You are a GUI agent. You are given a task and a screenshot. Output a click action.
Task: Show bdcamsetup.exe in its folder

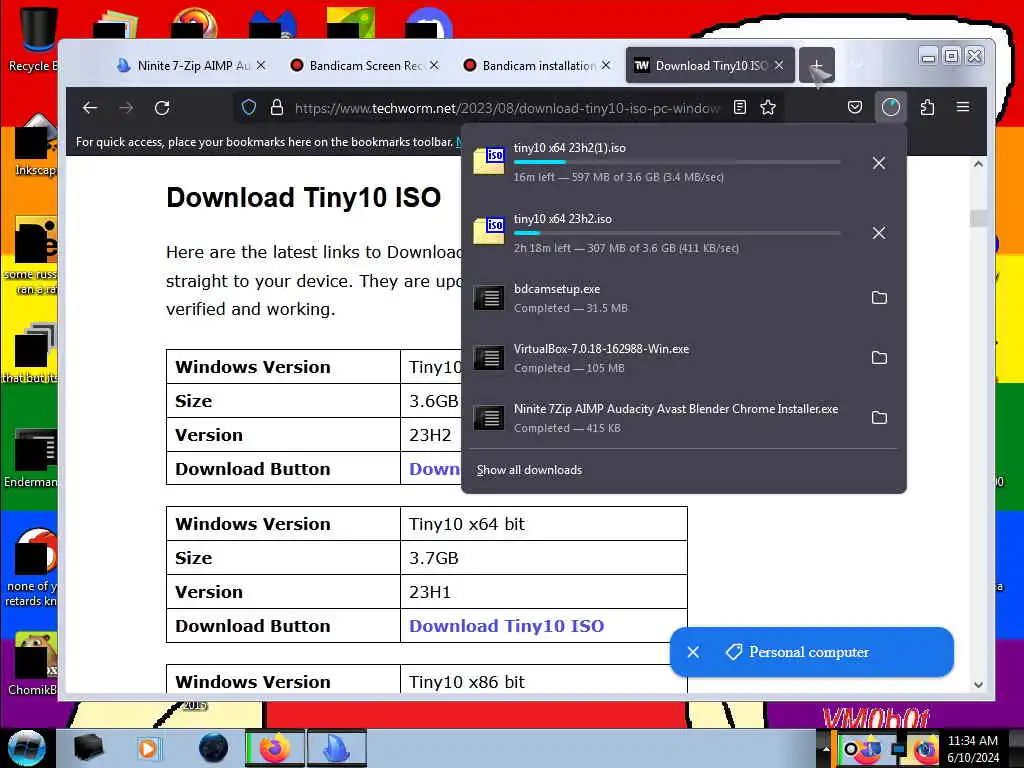pos(880,298)
